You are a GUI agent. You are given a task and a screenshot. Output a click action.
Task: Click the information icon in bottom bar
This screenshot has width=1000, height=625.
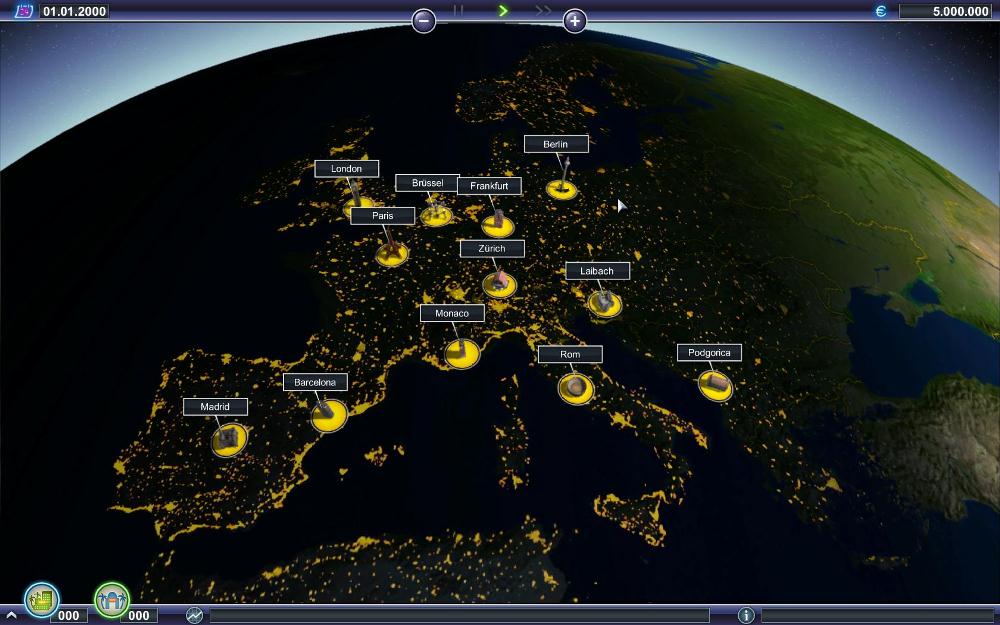[745, 615]
